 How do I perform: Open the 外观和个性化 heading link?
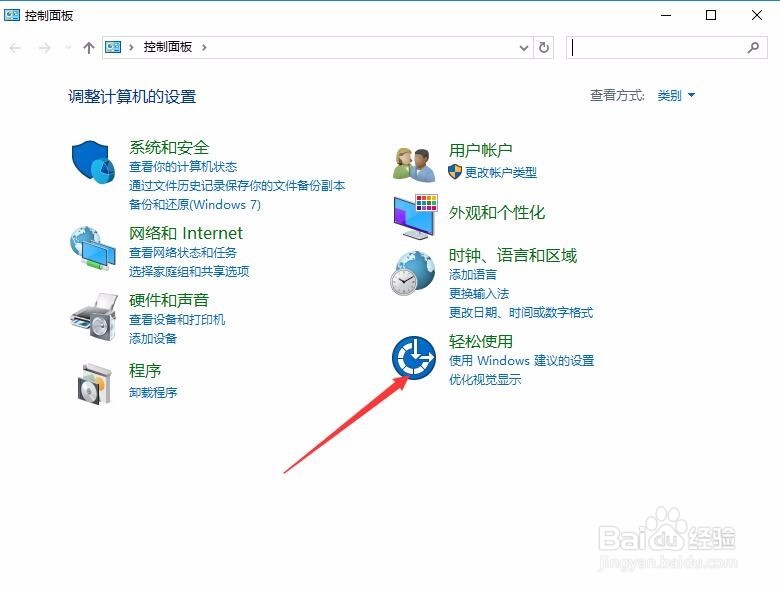pyautogui.click(x=496, y=213)
